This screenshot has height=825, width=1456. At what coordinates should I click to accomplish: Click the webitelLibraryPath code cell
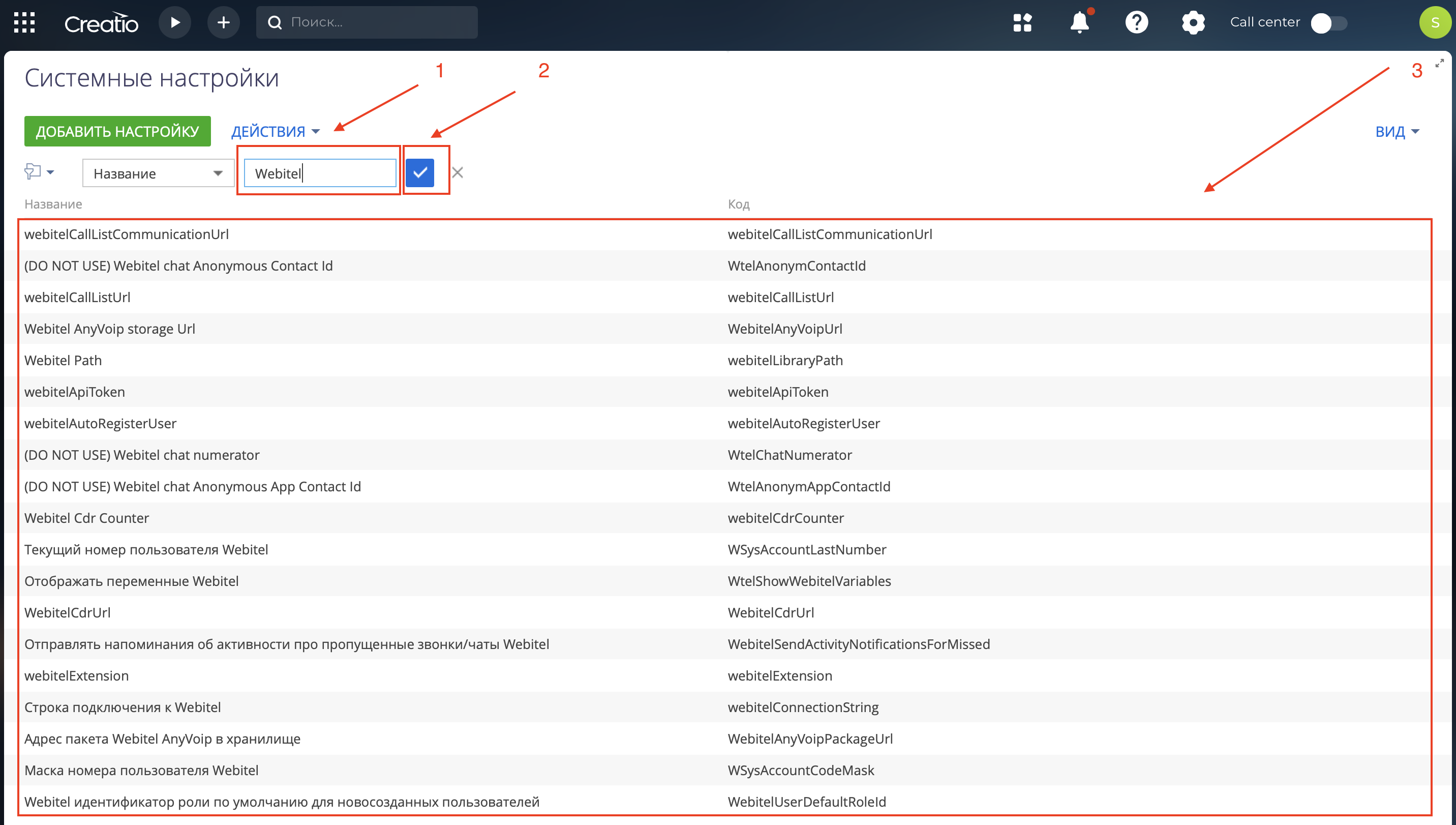click(x=785, y=361)
